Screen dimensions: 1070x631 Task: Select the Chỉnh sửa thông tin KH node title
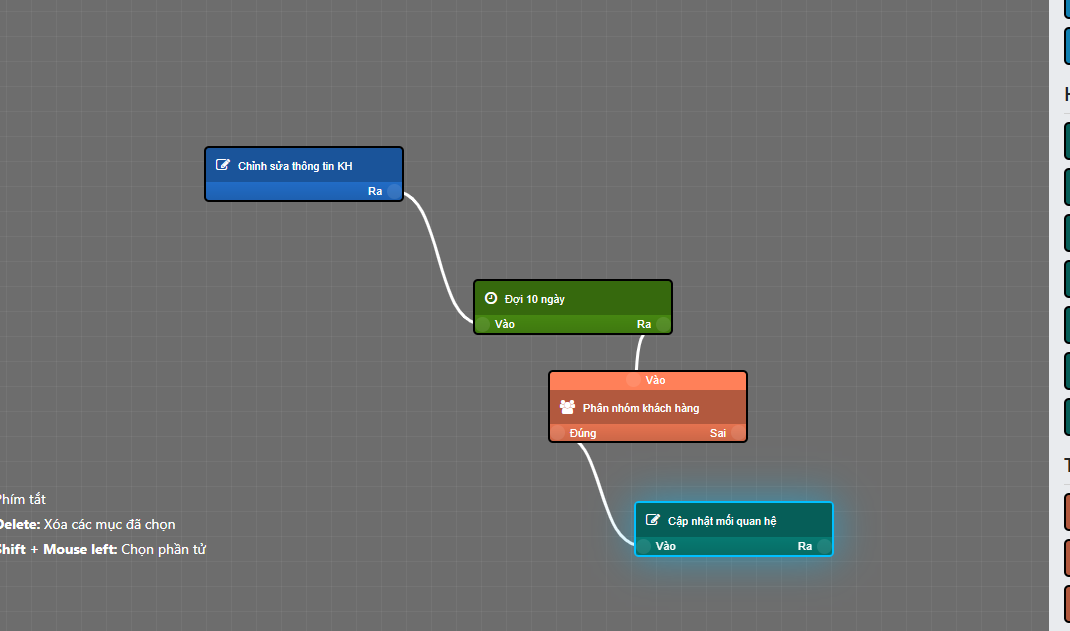295,166
